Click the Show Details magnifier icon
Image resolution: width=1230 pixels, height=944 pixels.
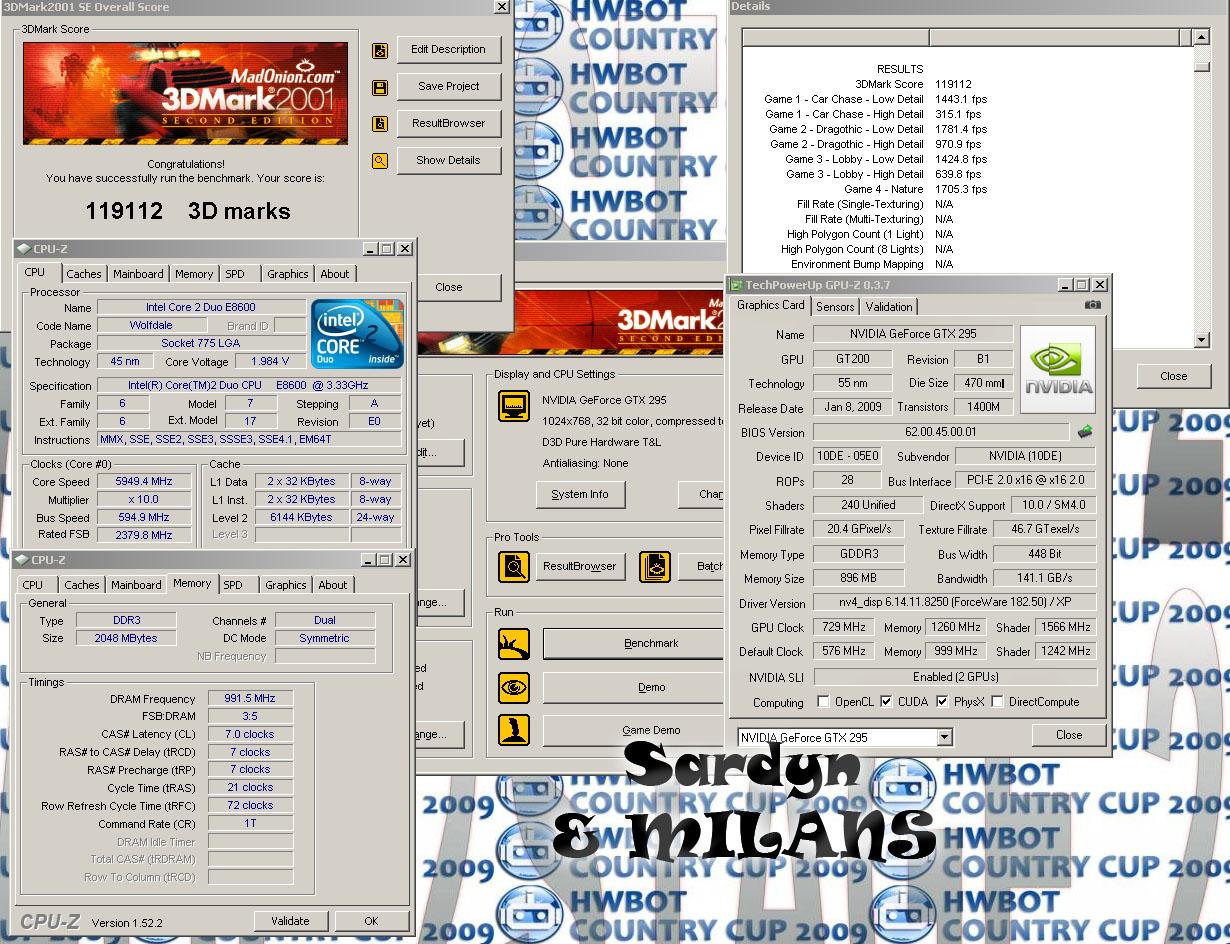coord(380,160)
